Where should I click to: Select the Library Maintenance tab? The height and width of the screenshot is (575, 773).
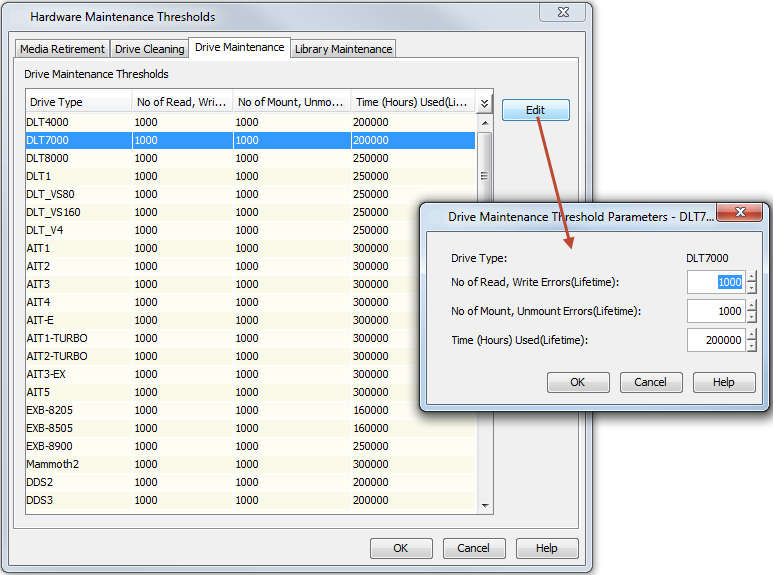click(343, 49)
